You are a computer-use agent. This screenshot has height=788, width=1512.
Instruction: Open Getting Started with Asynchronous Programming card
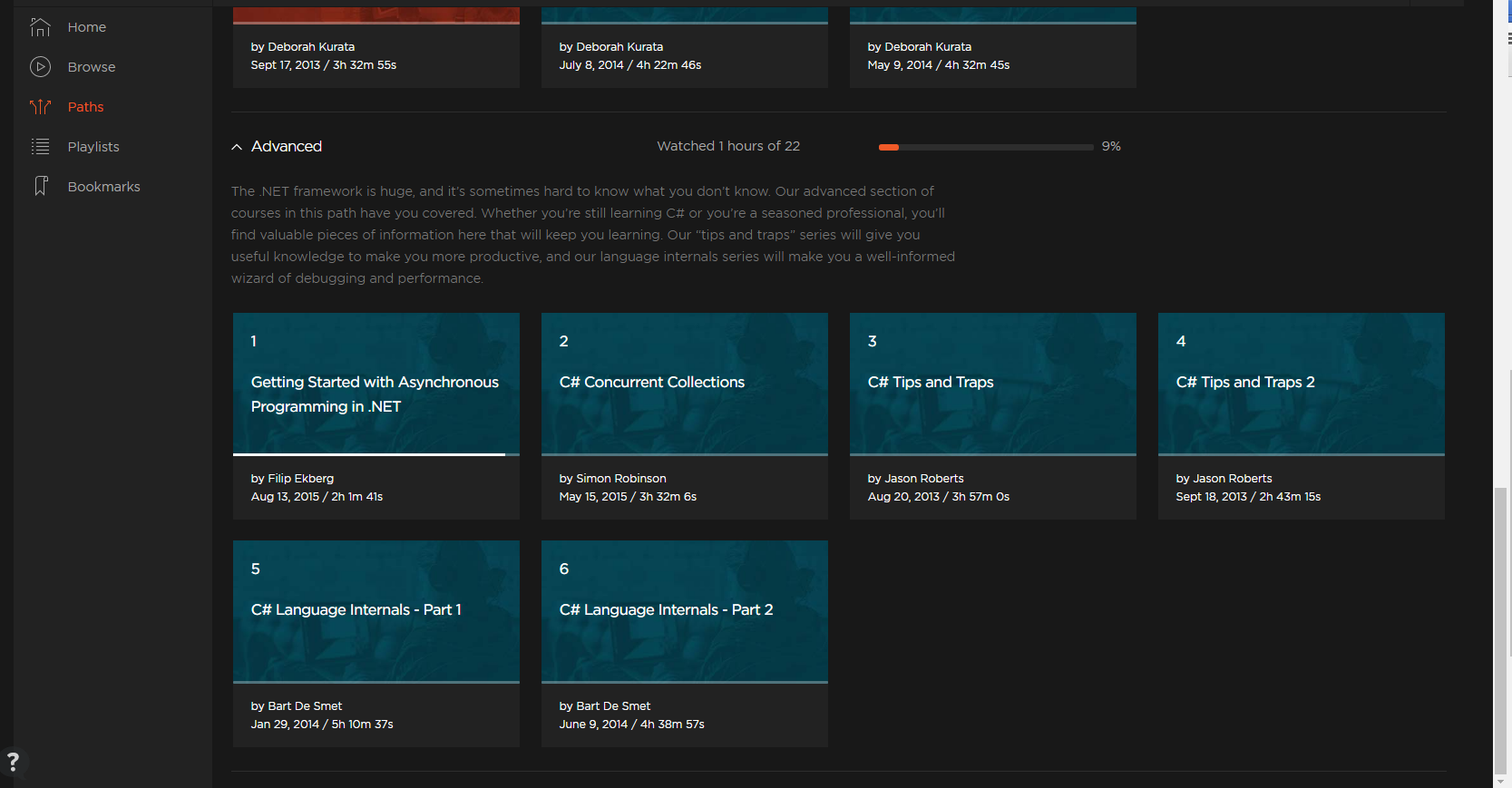[x=375, y=394]
